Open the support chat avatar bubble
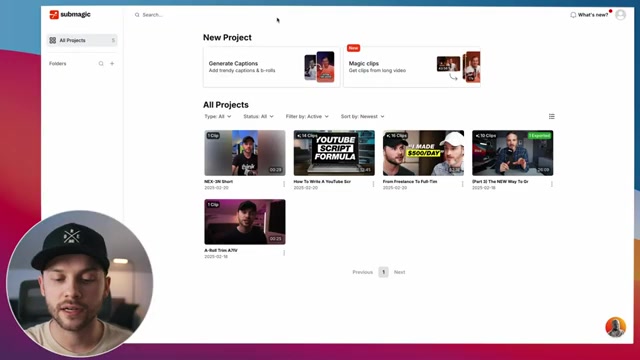Screen dimensions: 640x360 coord(616,327)
